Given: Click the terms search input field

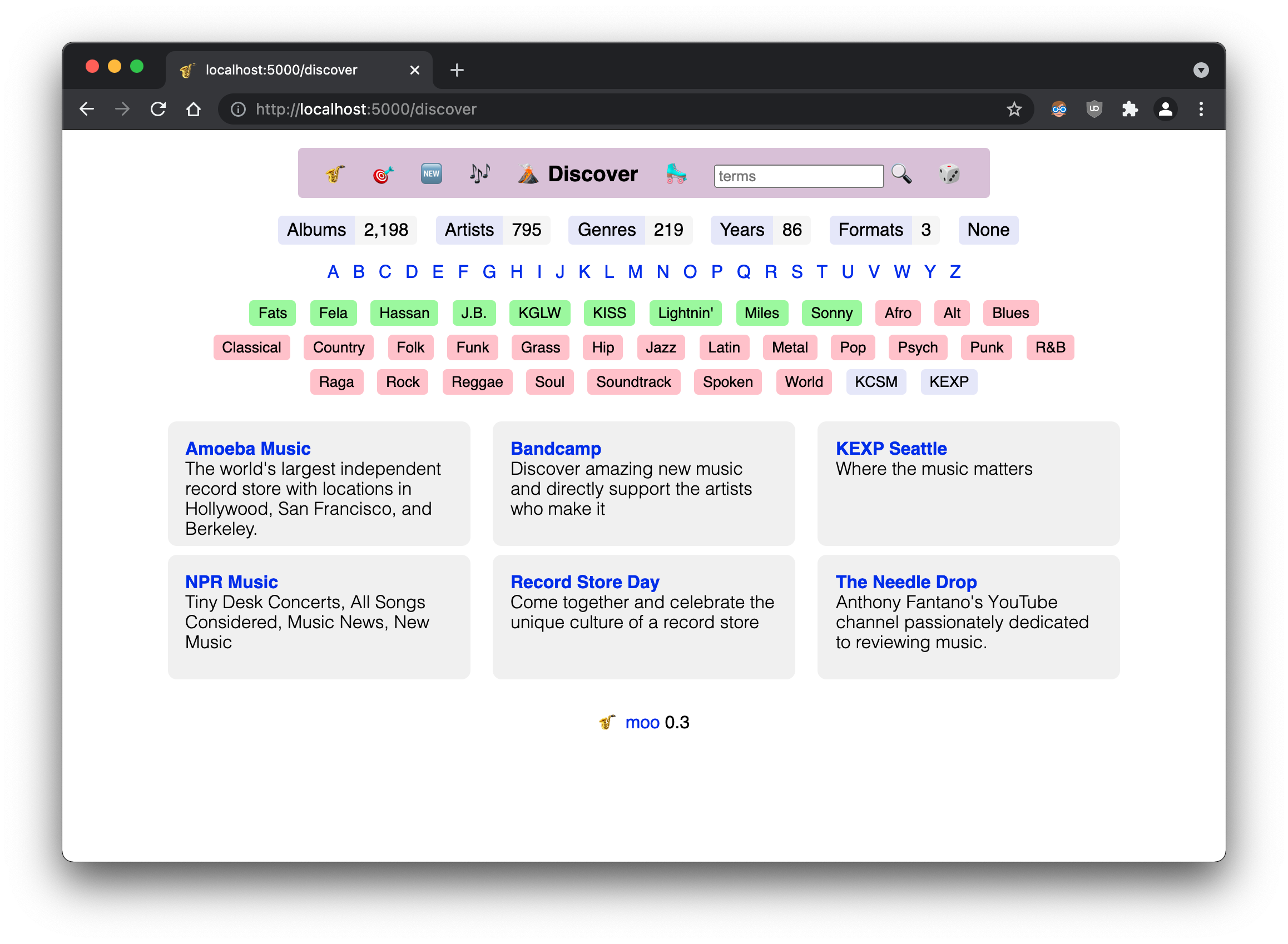Looking at the screenshot, I should [x=798, y=176].
